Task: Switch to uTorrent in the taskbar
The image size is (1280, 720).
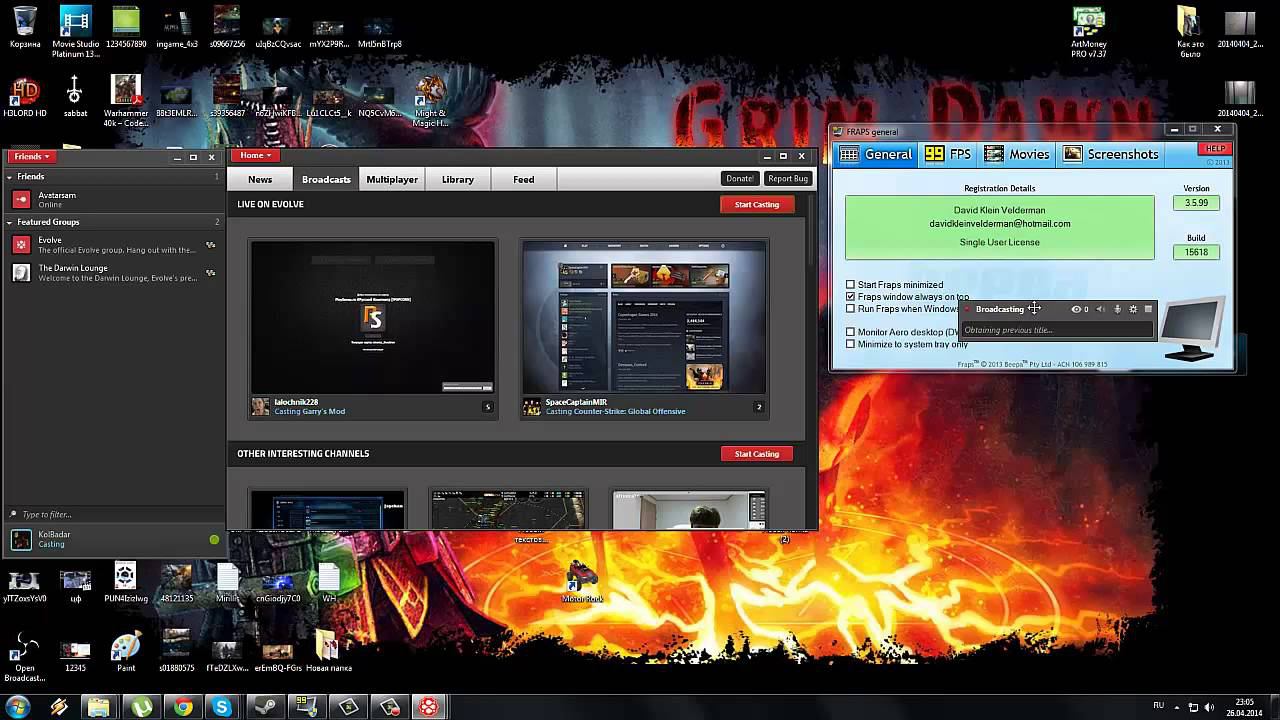Action: click(142, 707)
